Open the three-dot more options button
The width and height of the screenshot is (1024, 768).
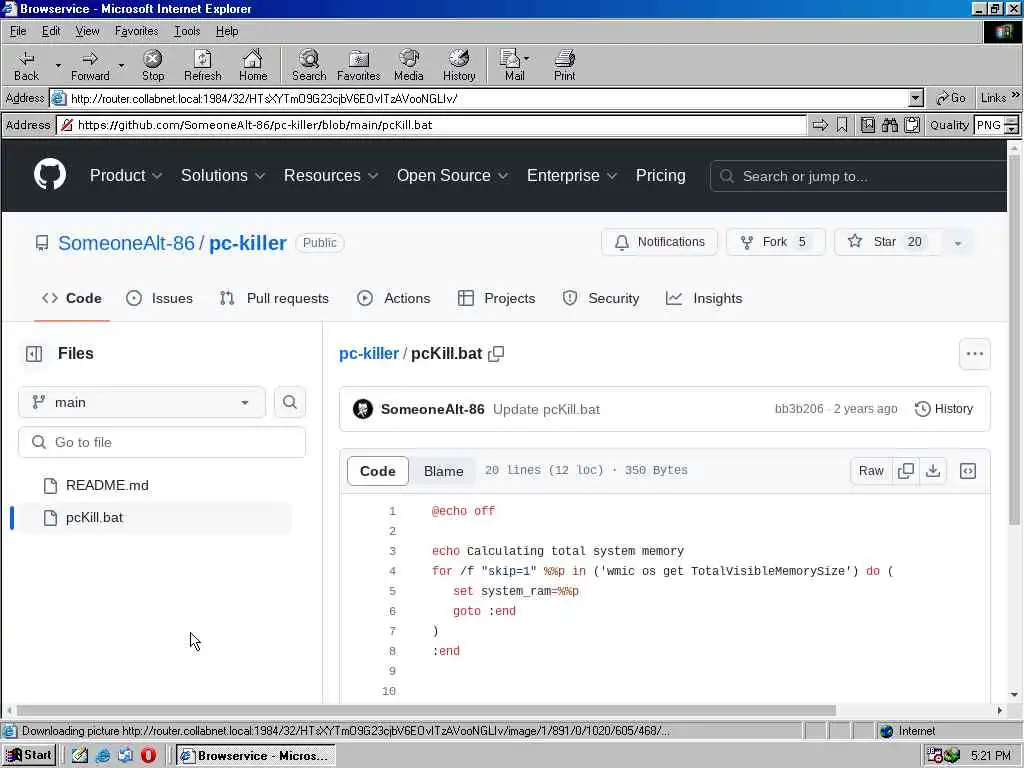tap(974, 354)
